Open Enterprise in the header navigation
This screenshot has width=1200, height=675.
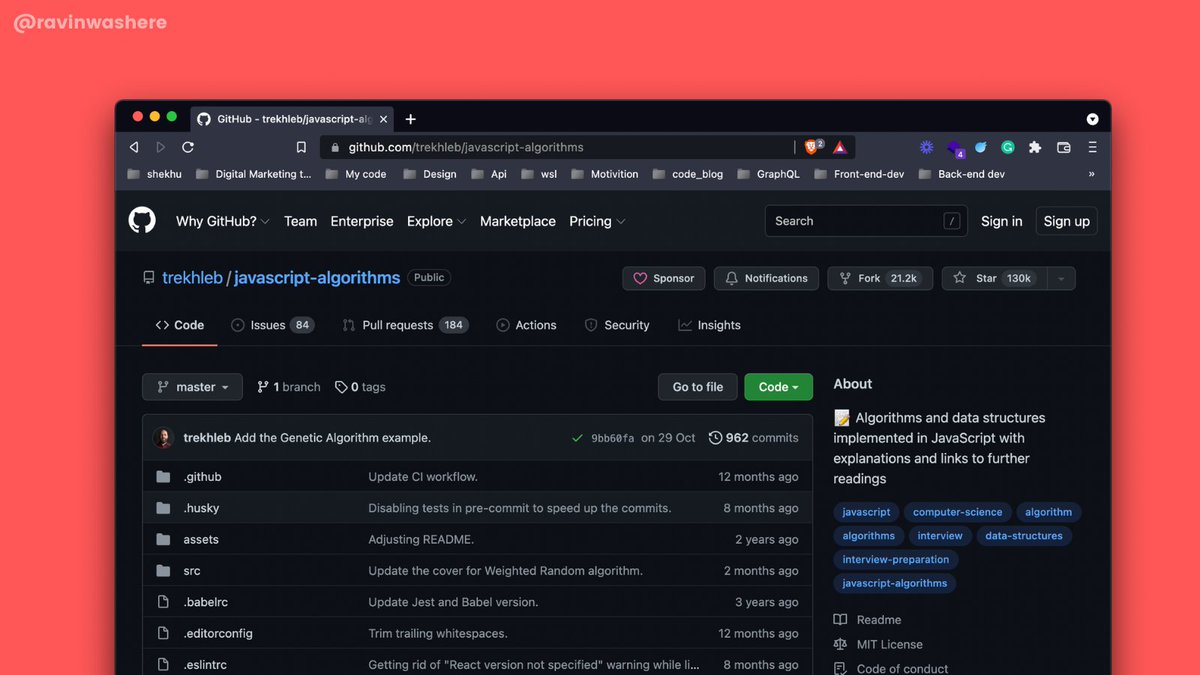tap(362, 221)
